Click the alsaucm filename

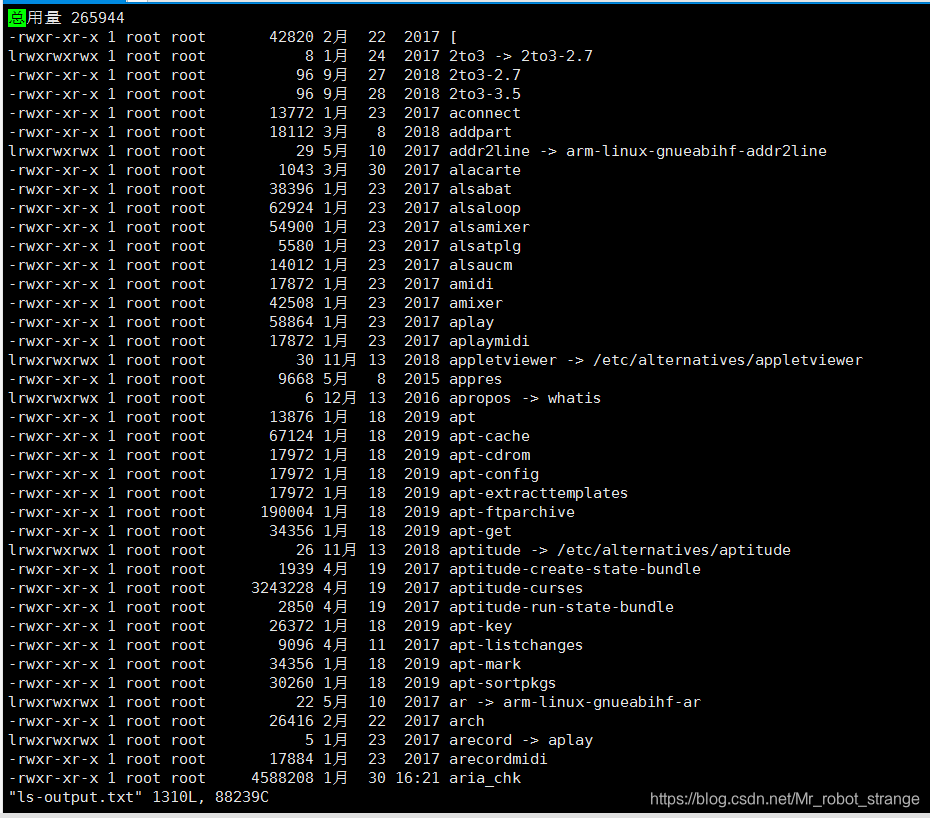point(480,265)
